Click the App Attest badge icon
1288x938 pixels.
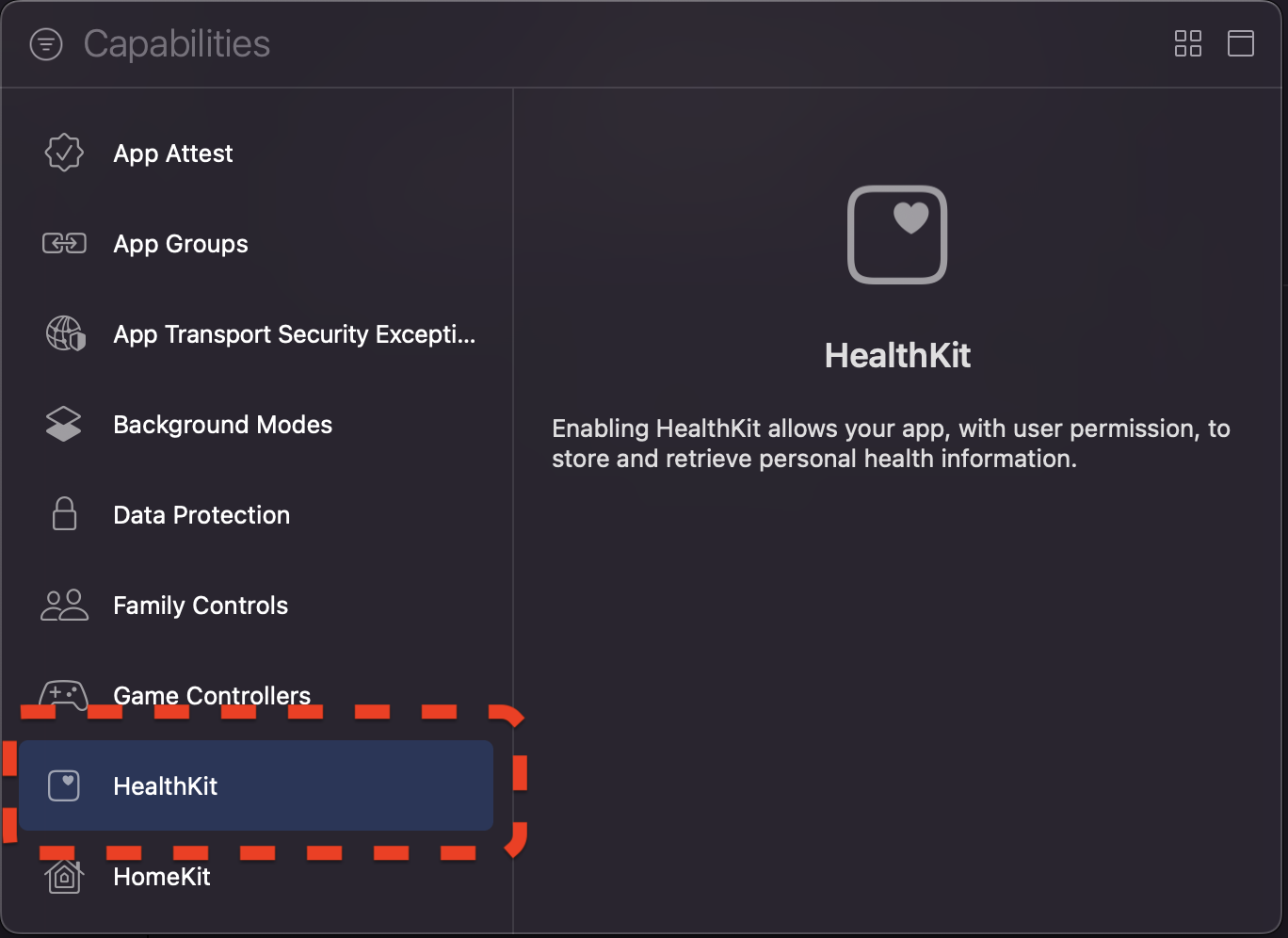point(63,152)
